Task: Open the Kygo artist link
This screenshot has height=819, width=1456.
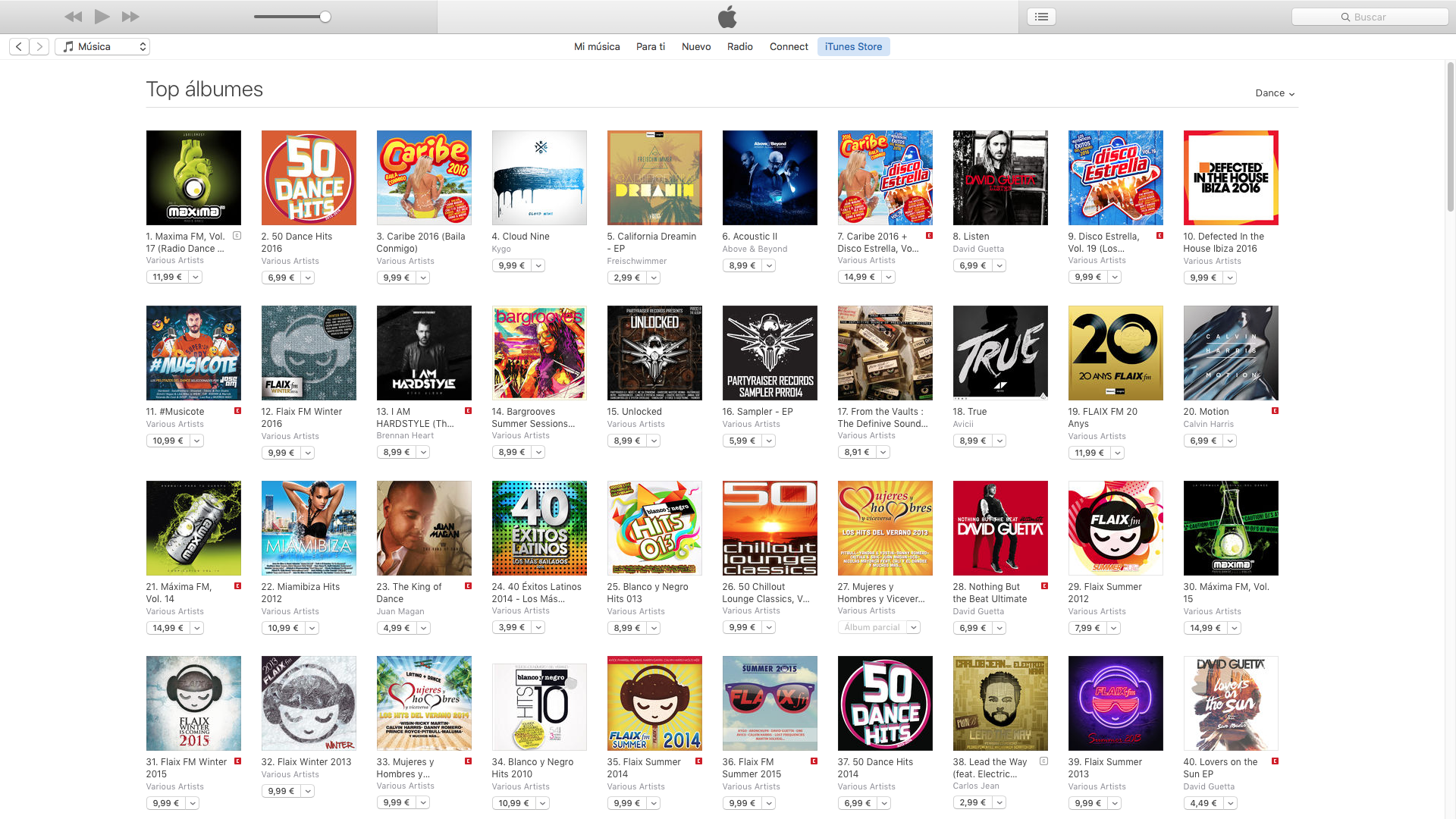Action: click(501, 249)
